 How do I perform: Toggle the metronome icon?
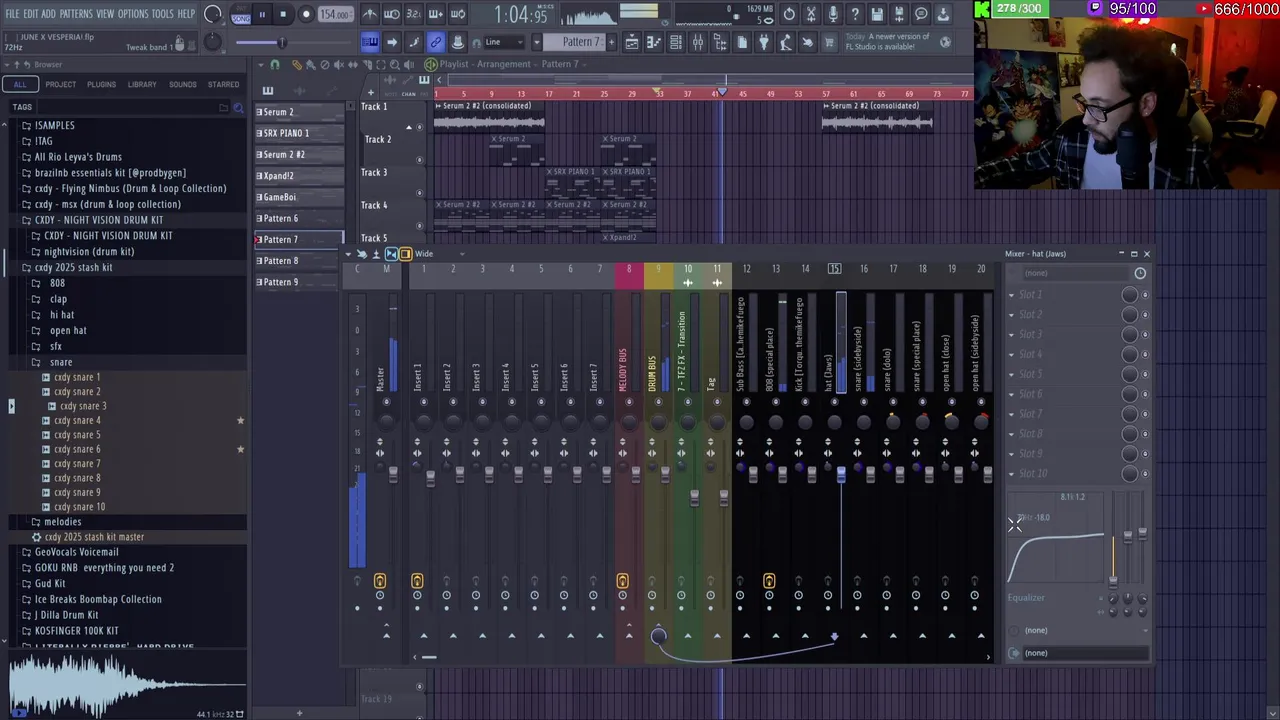(370, 15)
